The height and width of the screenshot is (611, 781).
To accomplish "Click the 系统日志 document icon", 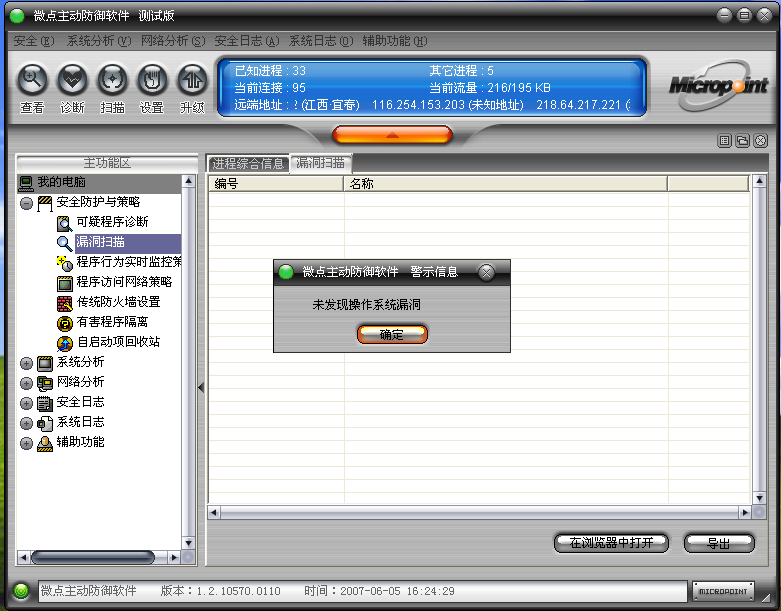I will click(x=45, y=423).
